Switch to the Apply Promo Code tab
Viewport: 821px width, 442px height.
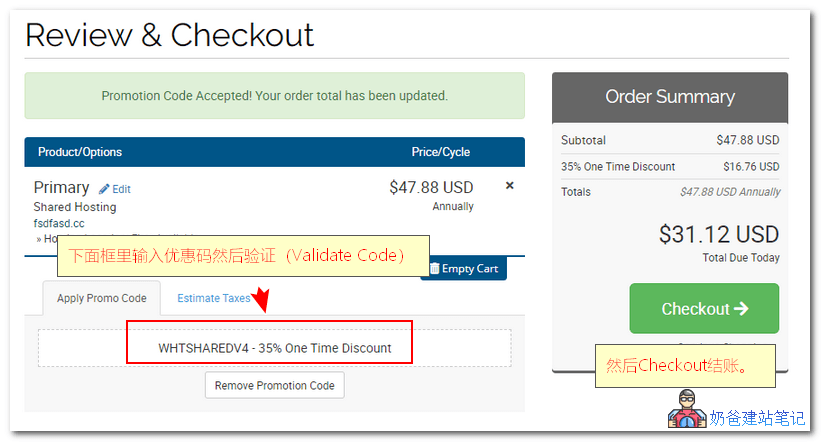pyautogui.click(x=101, y=298)
